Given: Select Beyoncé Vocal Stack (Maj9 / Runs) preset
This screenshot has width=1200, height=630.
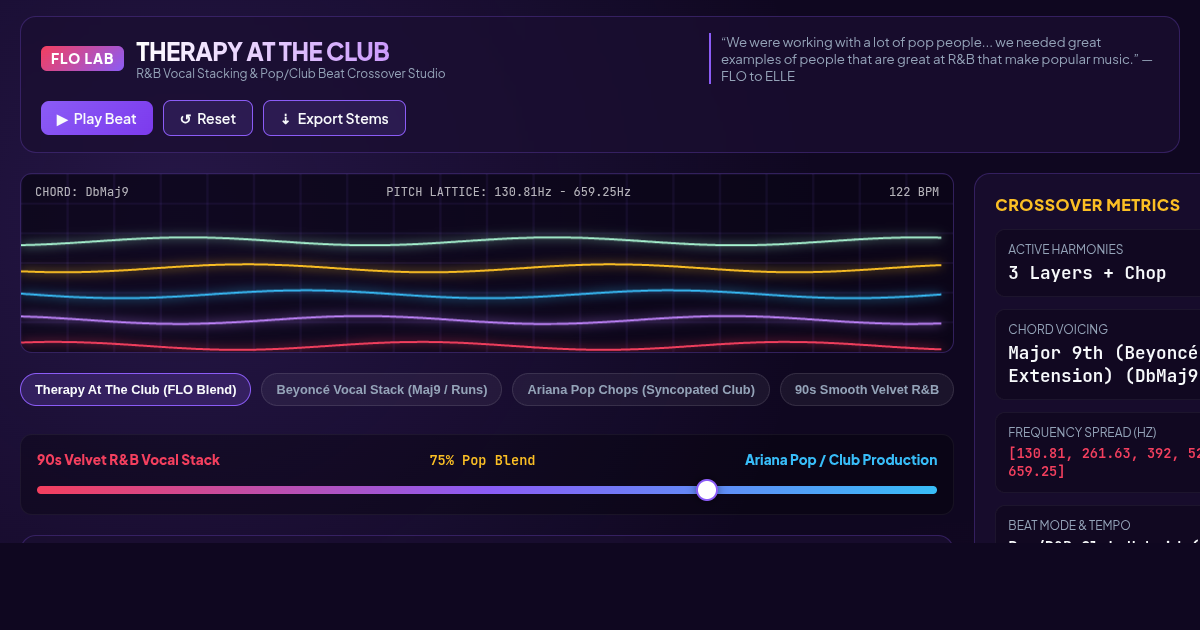Looking at the screenshot, I should (x=381, y=389).
